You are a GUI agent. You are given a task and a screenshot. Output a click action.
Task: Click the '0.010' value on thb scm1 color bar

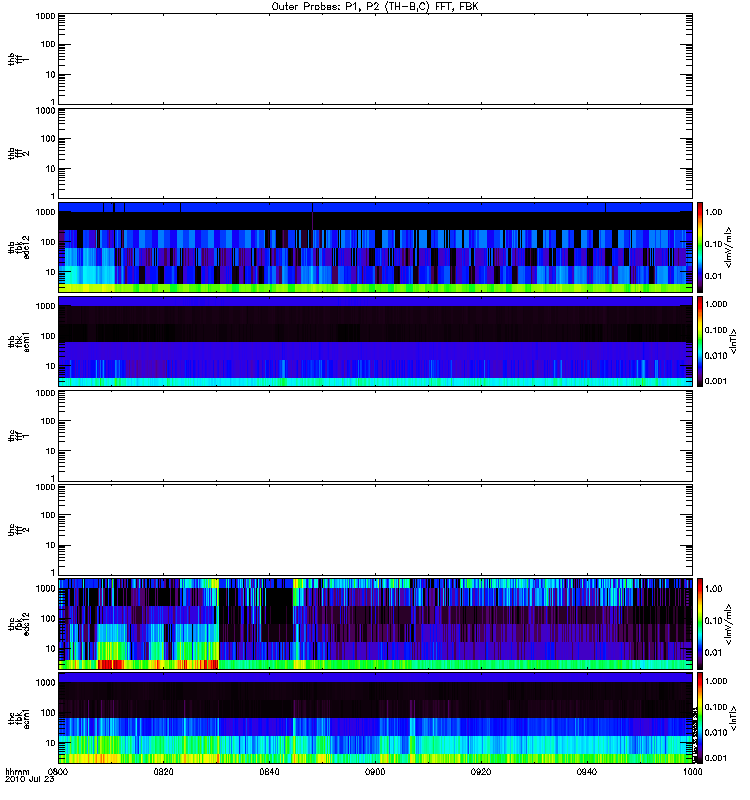[x=716, y=356]
